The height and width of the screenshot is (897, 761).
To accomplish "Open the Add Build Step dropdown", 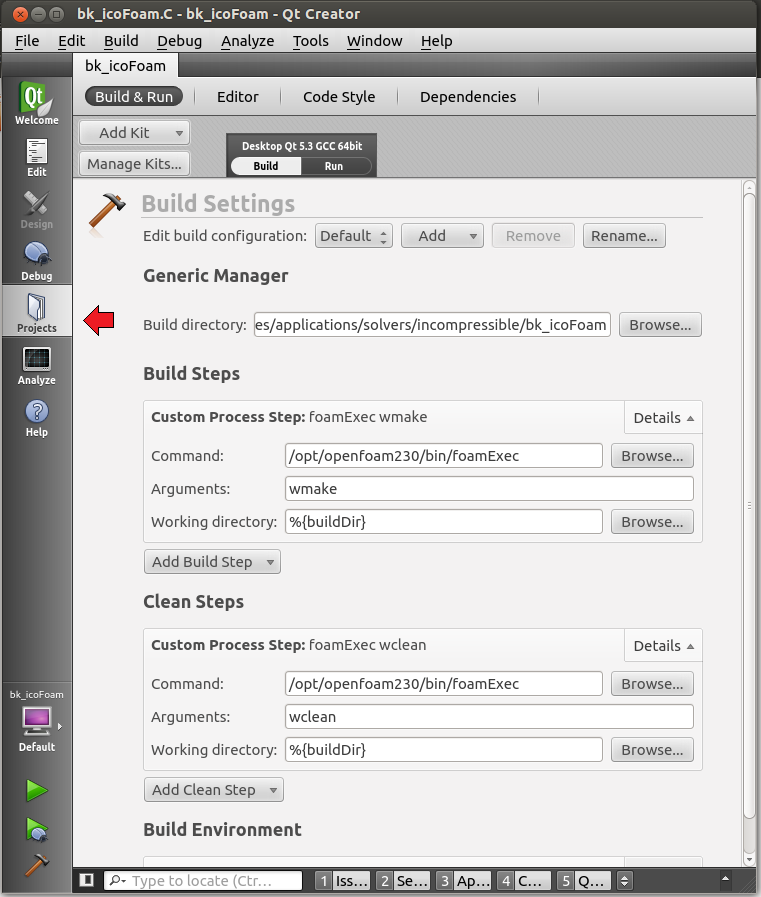I will [x=212, y=562].
